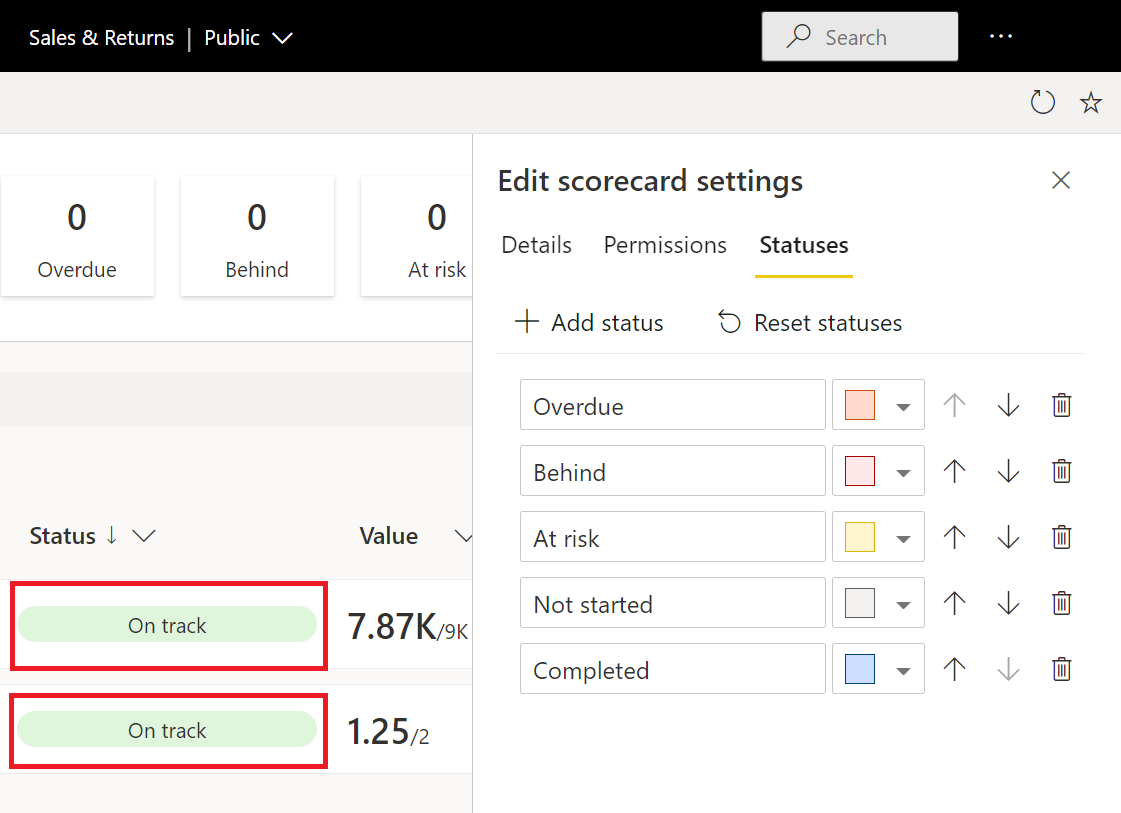Viewport: 1121px width, 813px height.
Task: Click the At risk summary card
Action: tap(417, 236)
